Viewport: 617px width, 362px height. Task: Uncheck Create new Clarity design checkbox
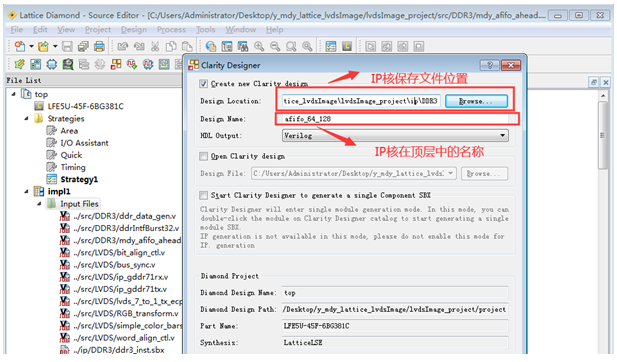[x=203, y=83]
